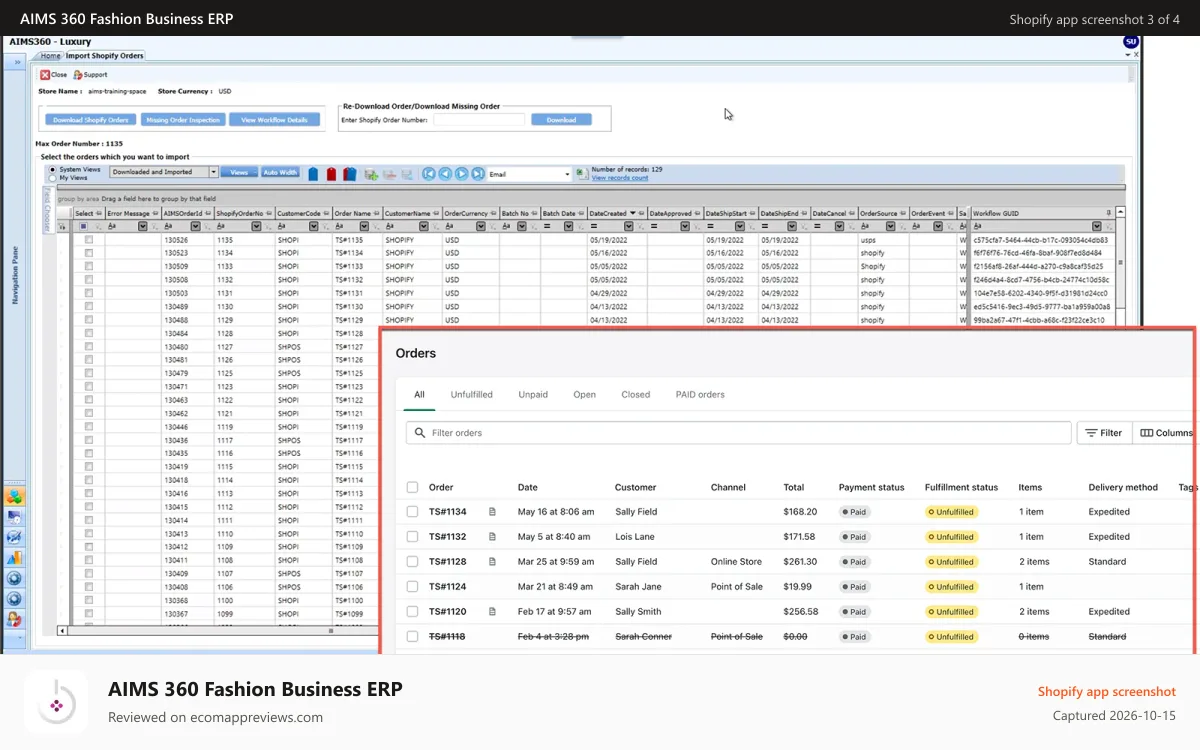Screen dimensions: 1200x750
Task: Select the System Views radio button
Action: [53, 169]
